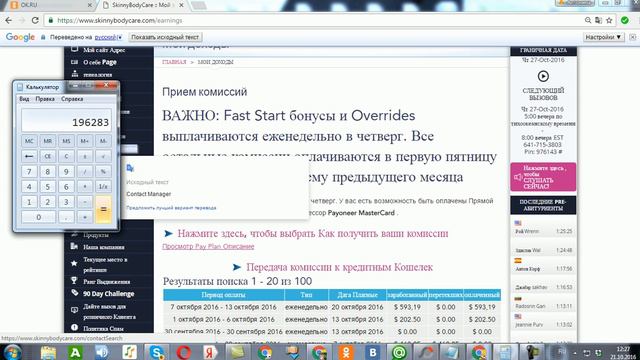
Task: Click Нажмите здесь, чтобы выбрать Как получить комиссии
Action: pyautogui.click(x=313, y=233)
